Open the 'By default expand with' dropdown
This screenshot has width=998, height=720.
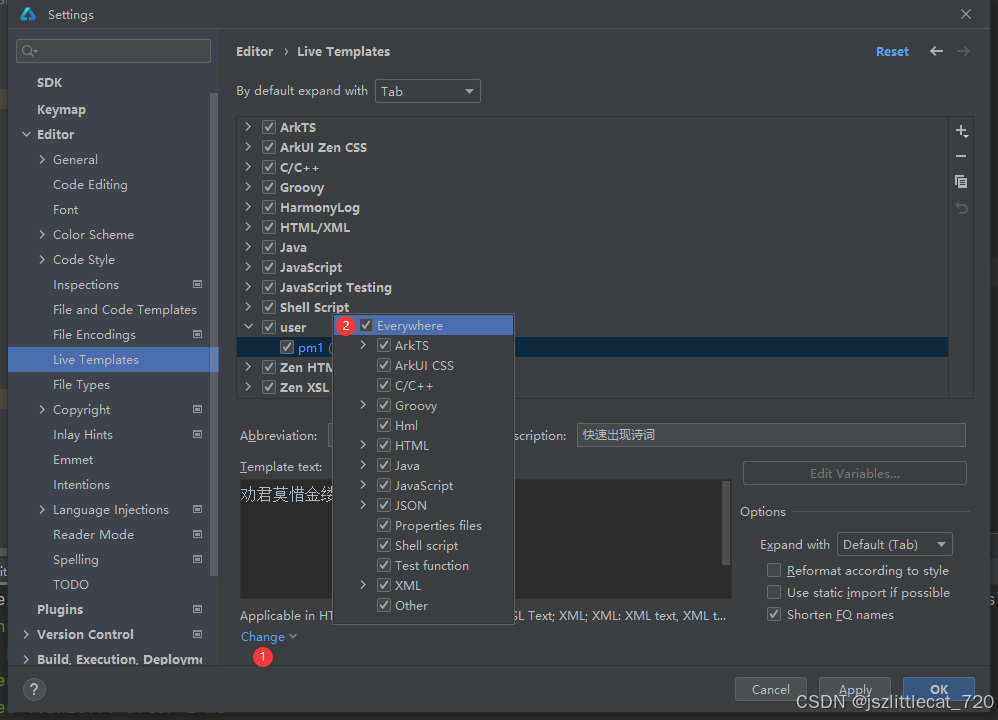click(427, 91)
